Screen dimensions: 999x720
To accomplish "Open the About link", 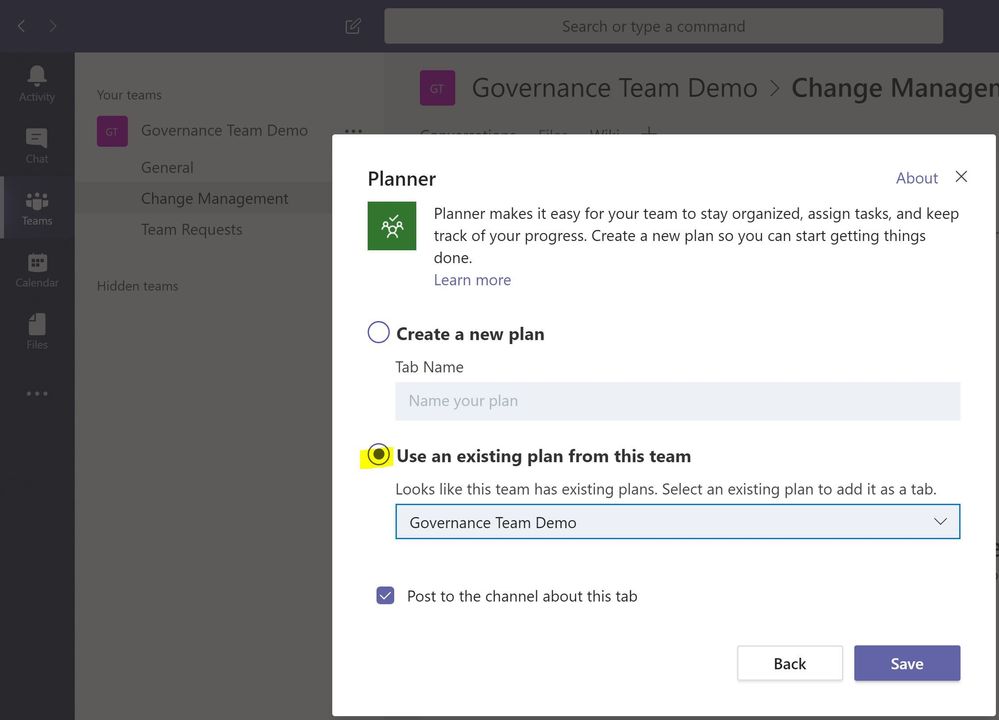I will pyautogui.click(x=917, y=178).
